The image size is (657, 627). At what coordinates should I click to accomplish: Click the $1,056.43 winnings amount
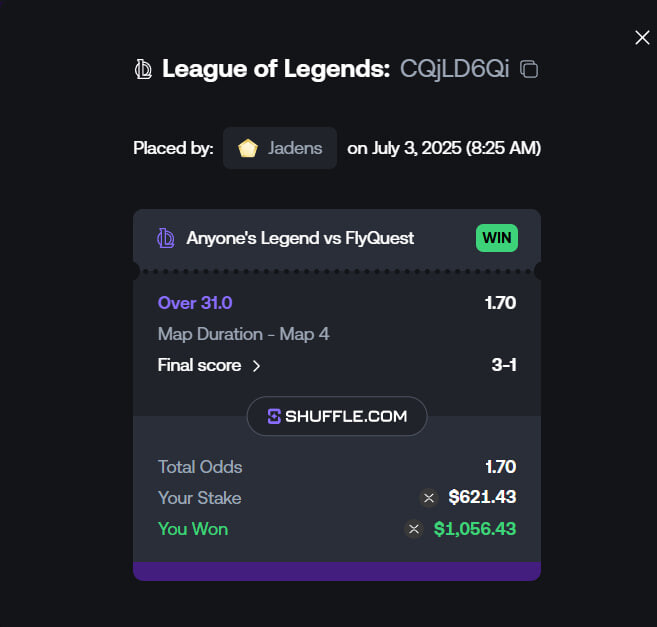(x=475, y=529)
